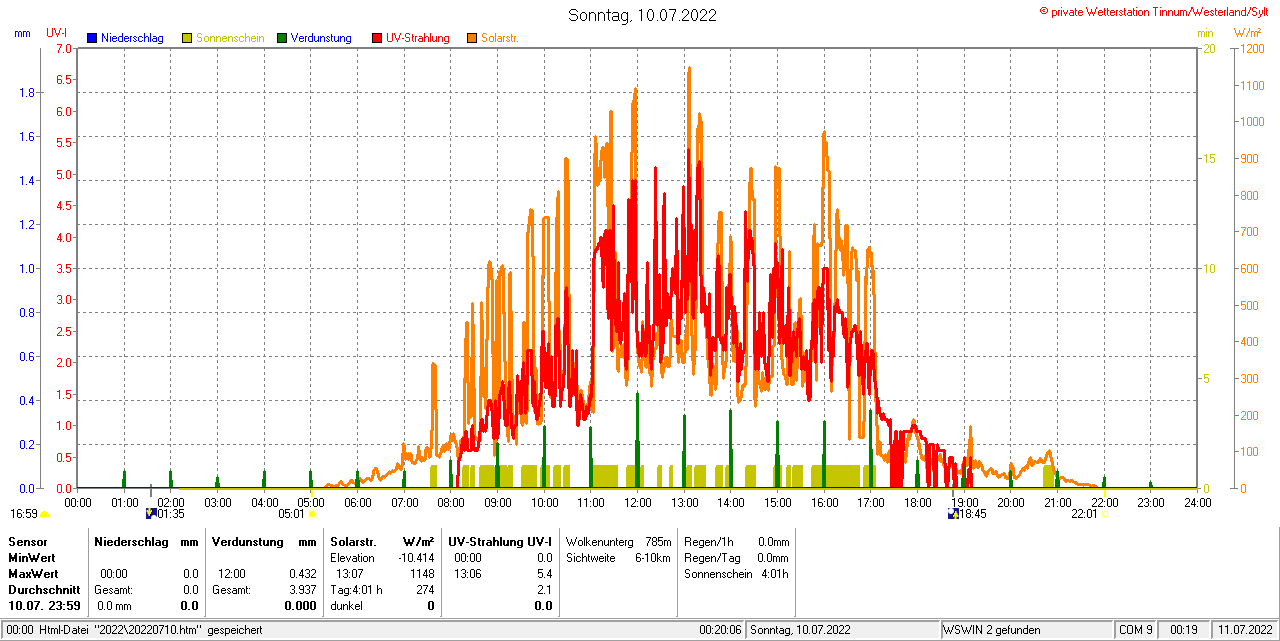Click the MinWert row label
The width and height of the screenshot is (1280, 641).
click(32, 557)
